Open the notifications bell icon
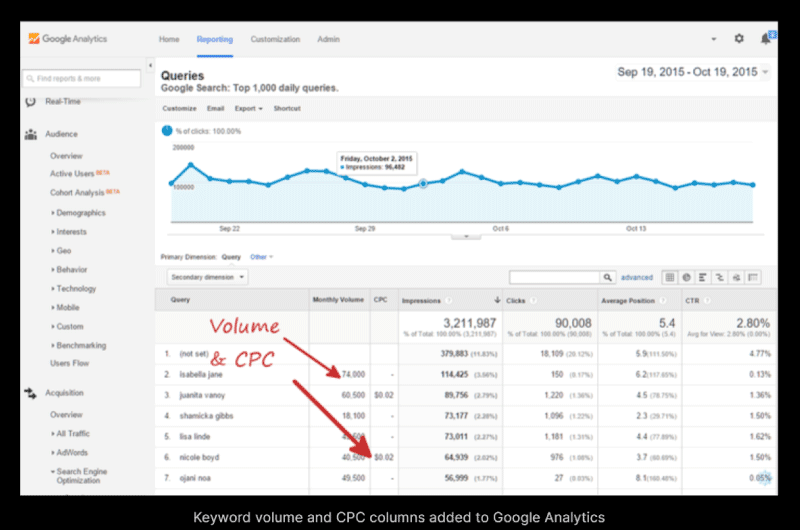Screen dimensions: 800x530 click(765, 38)
